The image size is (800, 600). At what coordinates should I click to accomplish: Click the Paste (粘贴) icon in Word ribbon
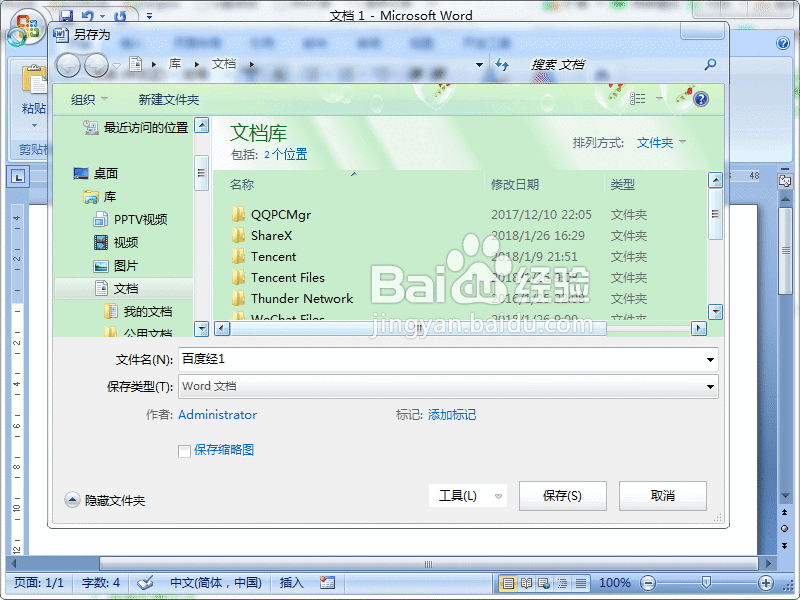point(34,81)
